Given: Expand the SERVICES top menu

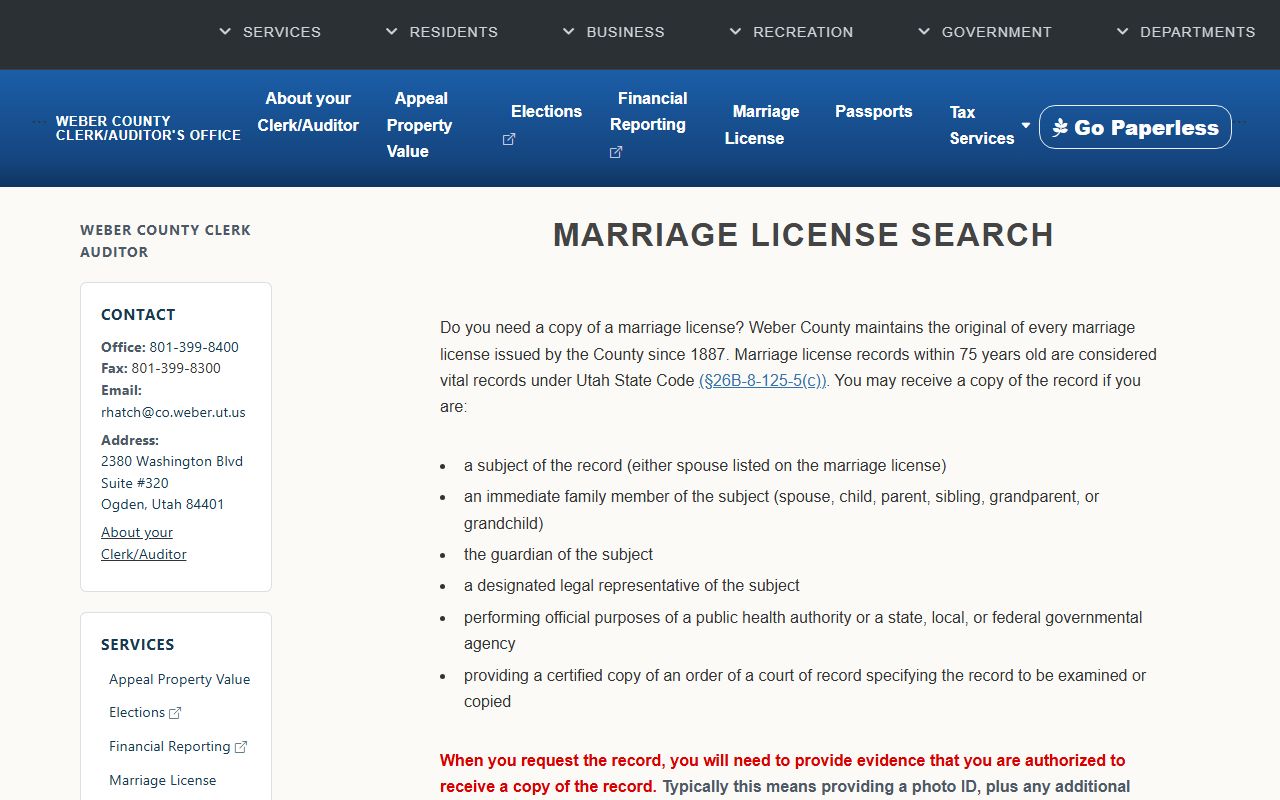Looking at the screenshot, I should pos(270,32).
